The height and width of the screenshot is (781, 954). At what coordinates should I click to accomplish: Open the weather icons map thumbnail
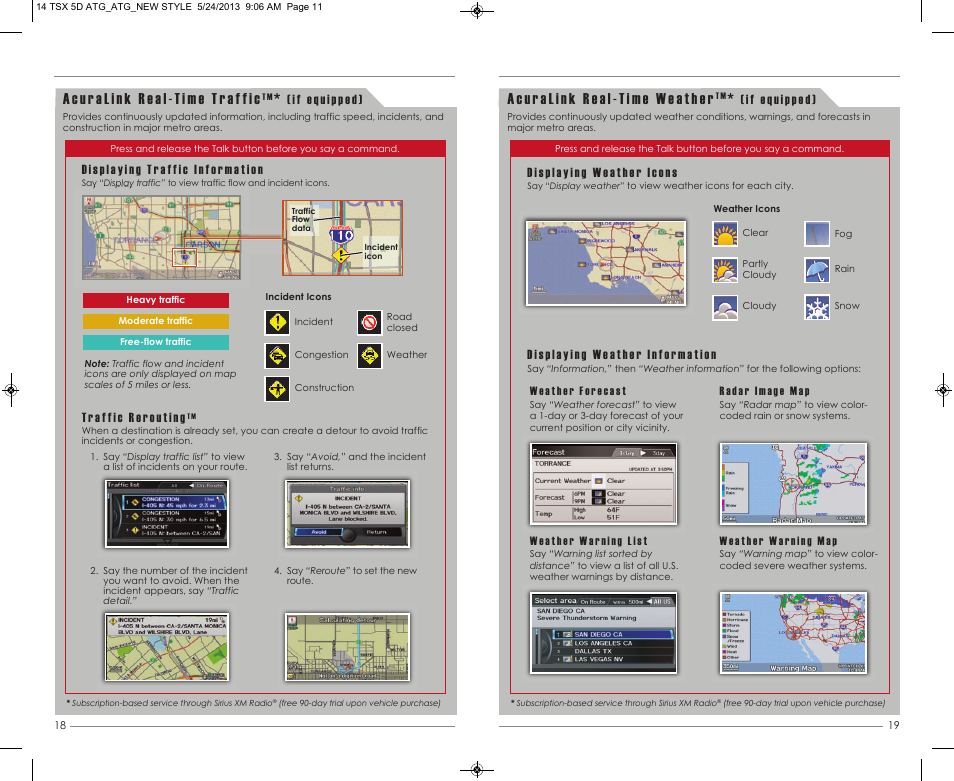click(606, 263)
